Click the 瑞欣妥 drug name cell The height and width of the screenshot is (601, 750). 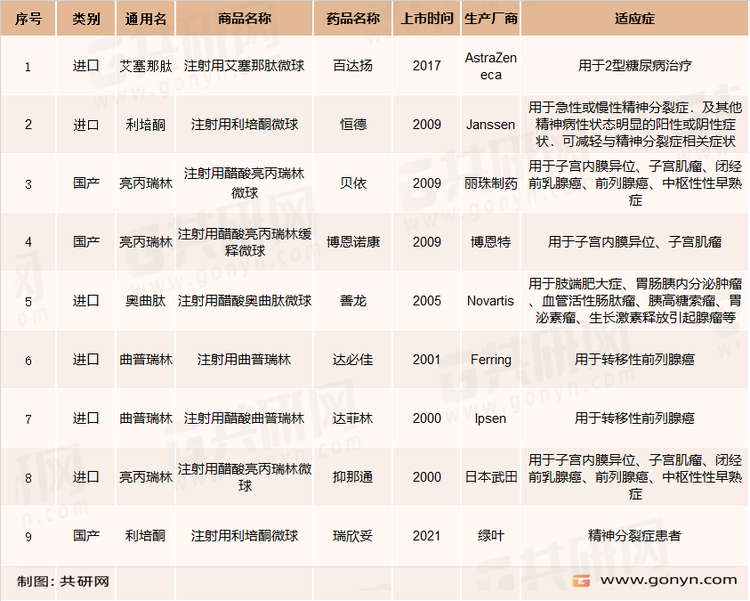tap(353, 536)
